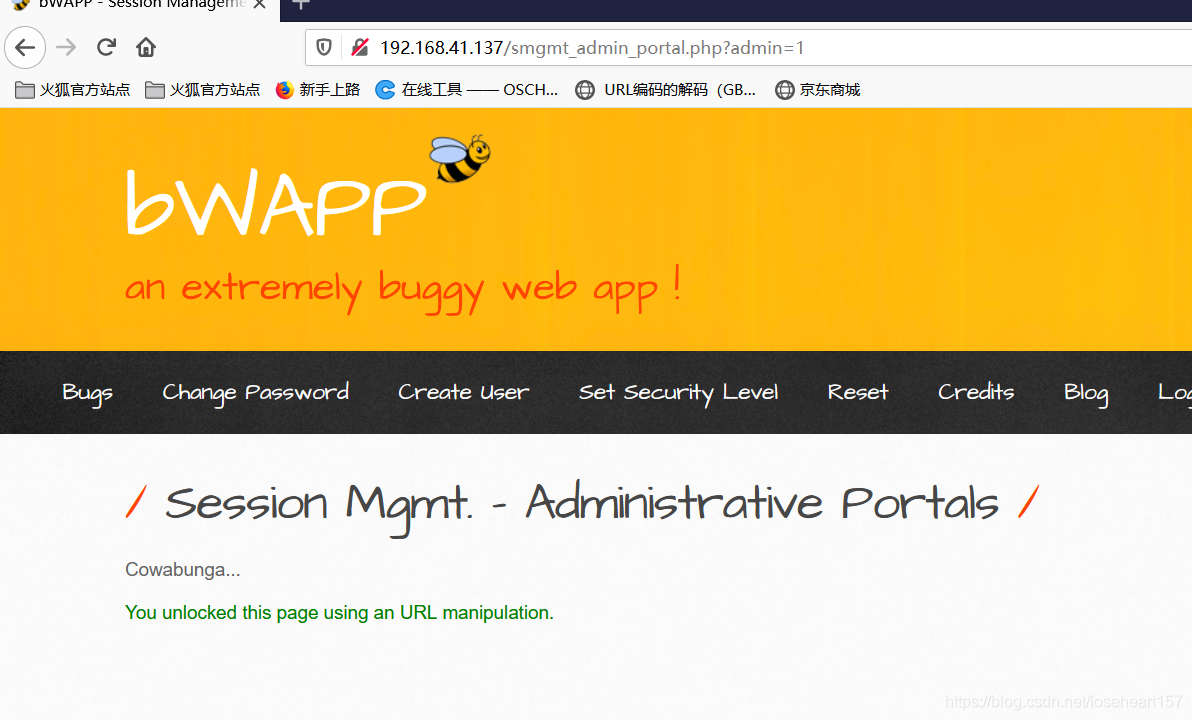This screenshot has height=720, width=1192.
Task: Click the bWAPP logo text
Action: 276,203
